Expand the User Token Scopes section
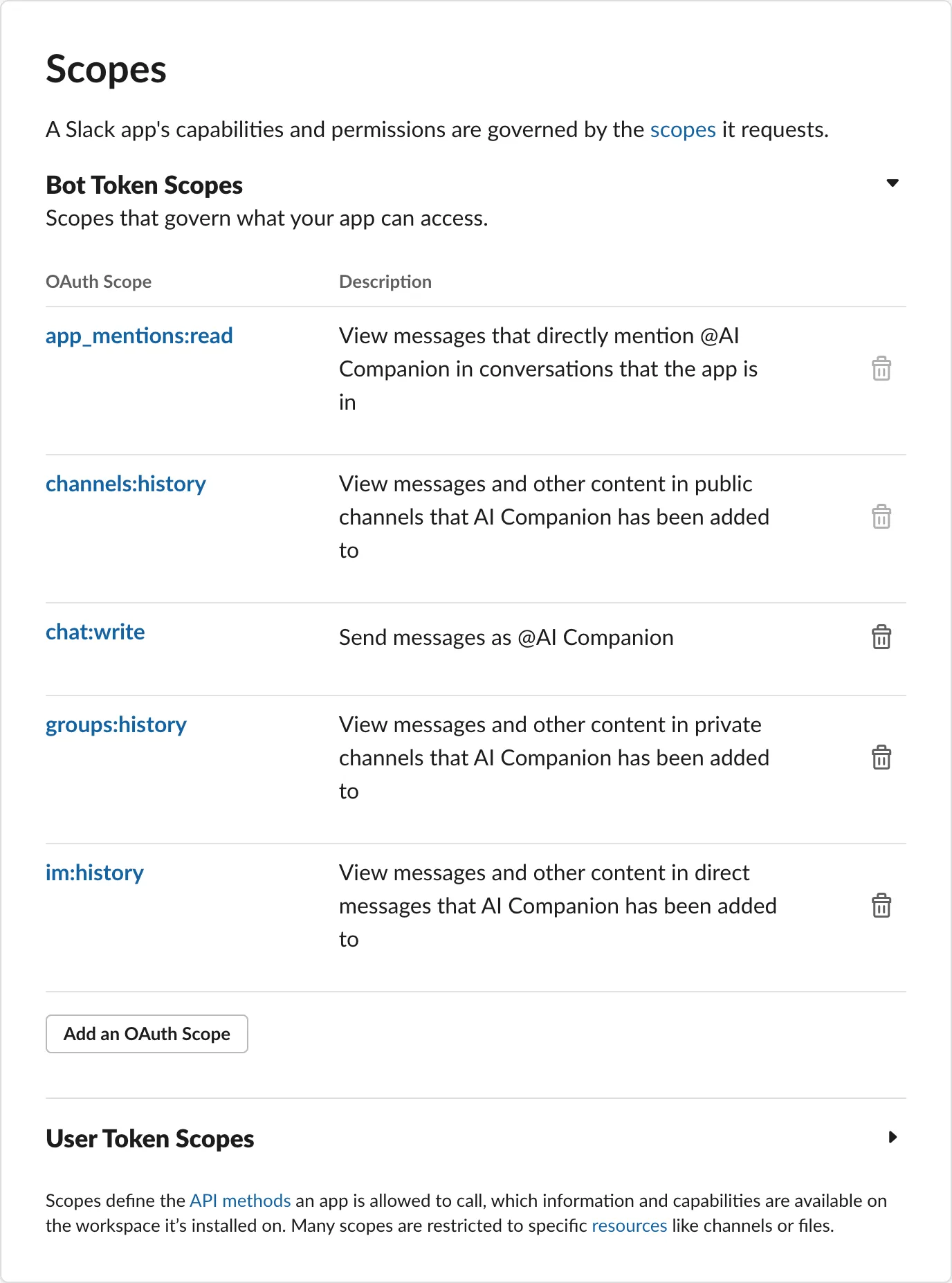Screen dimensions: 952x1283 click(894, 1138)
